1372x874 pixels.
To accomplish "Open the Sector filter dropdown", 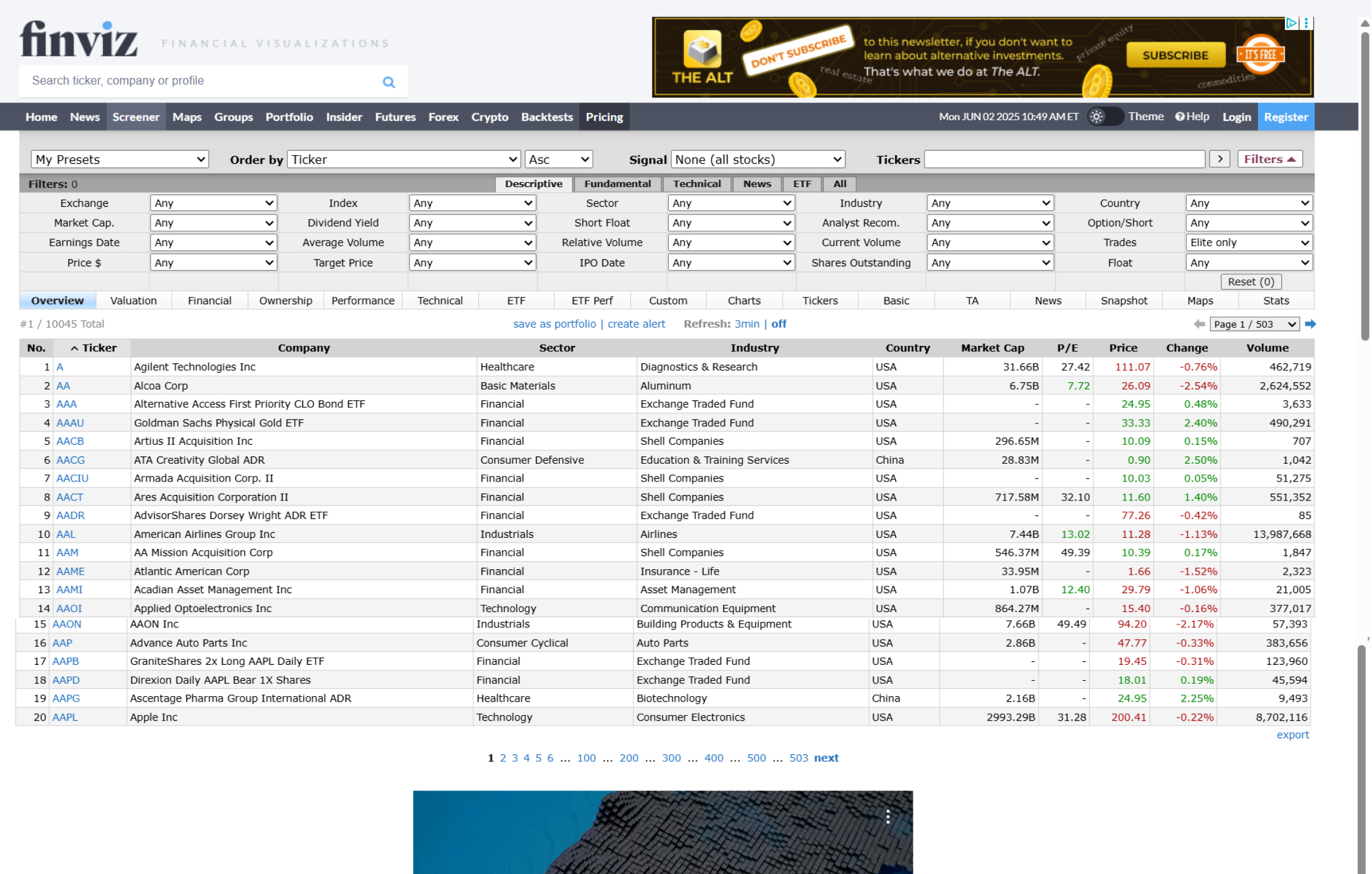I will tap(731, 203).
